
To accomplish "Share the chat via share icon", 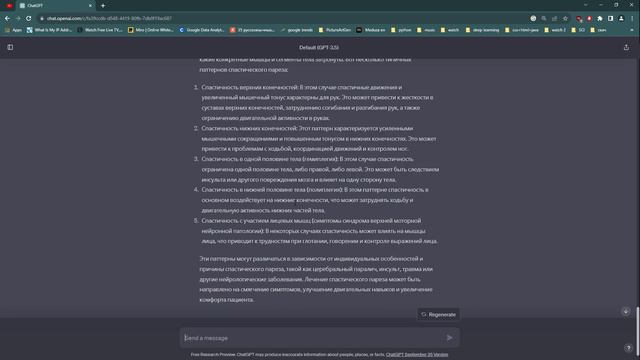I will tap(626, 47).
